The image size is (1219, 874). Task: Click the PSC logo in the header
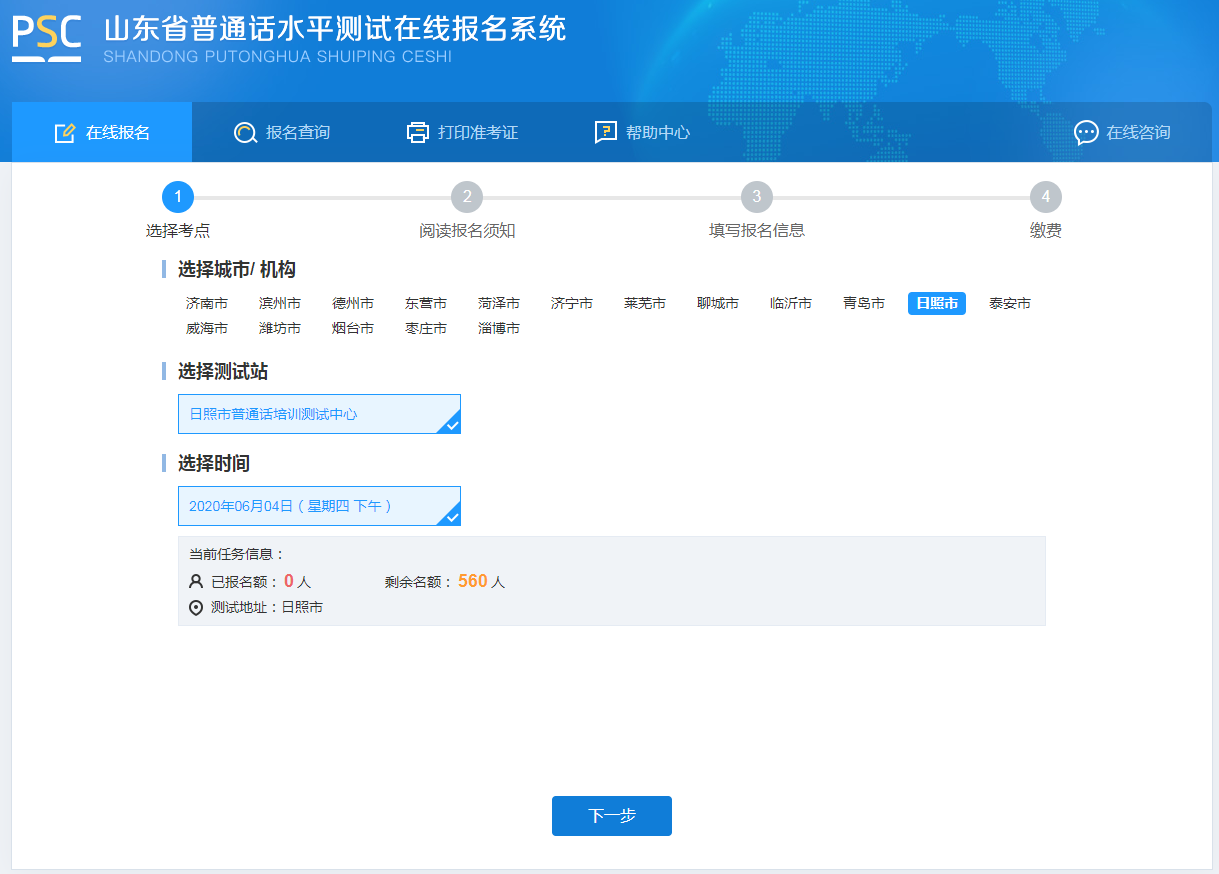click(45, 40)
